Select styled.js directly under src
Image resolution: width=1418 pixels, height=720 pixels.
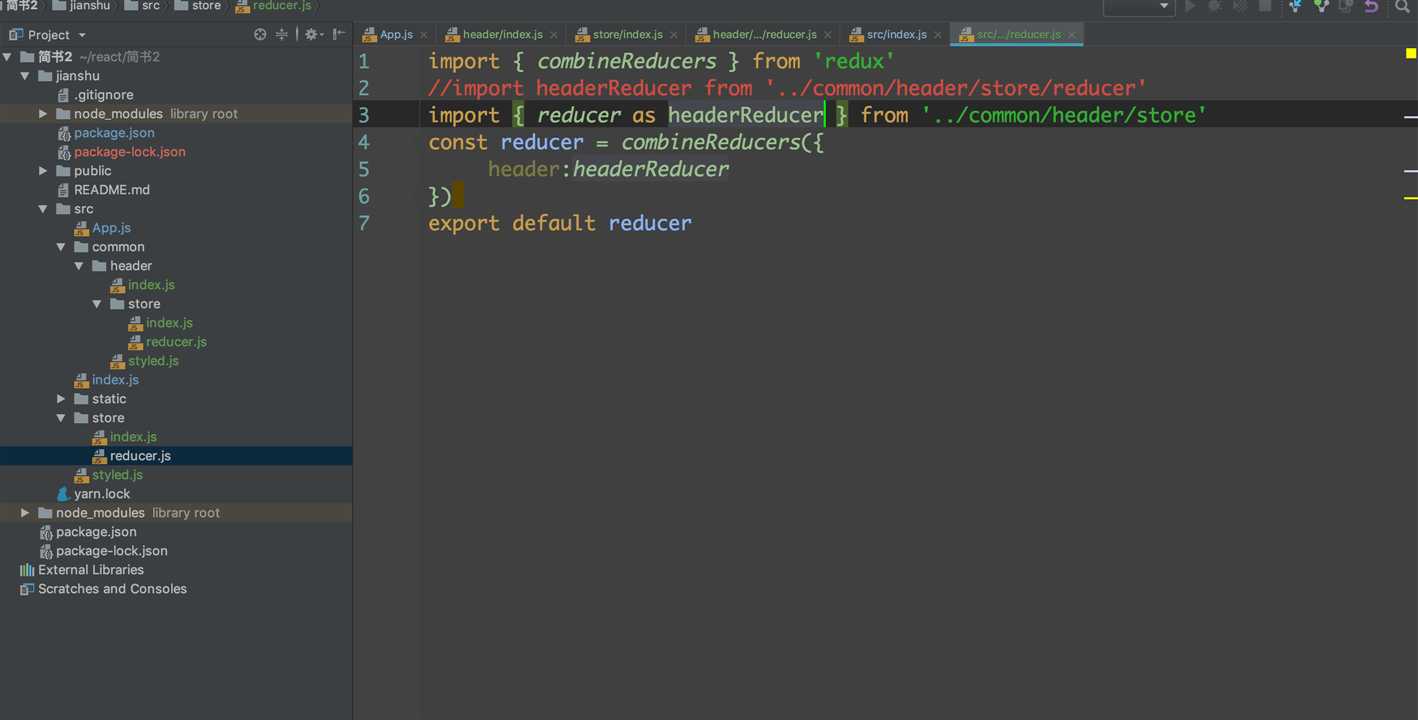[117, 475]
